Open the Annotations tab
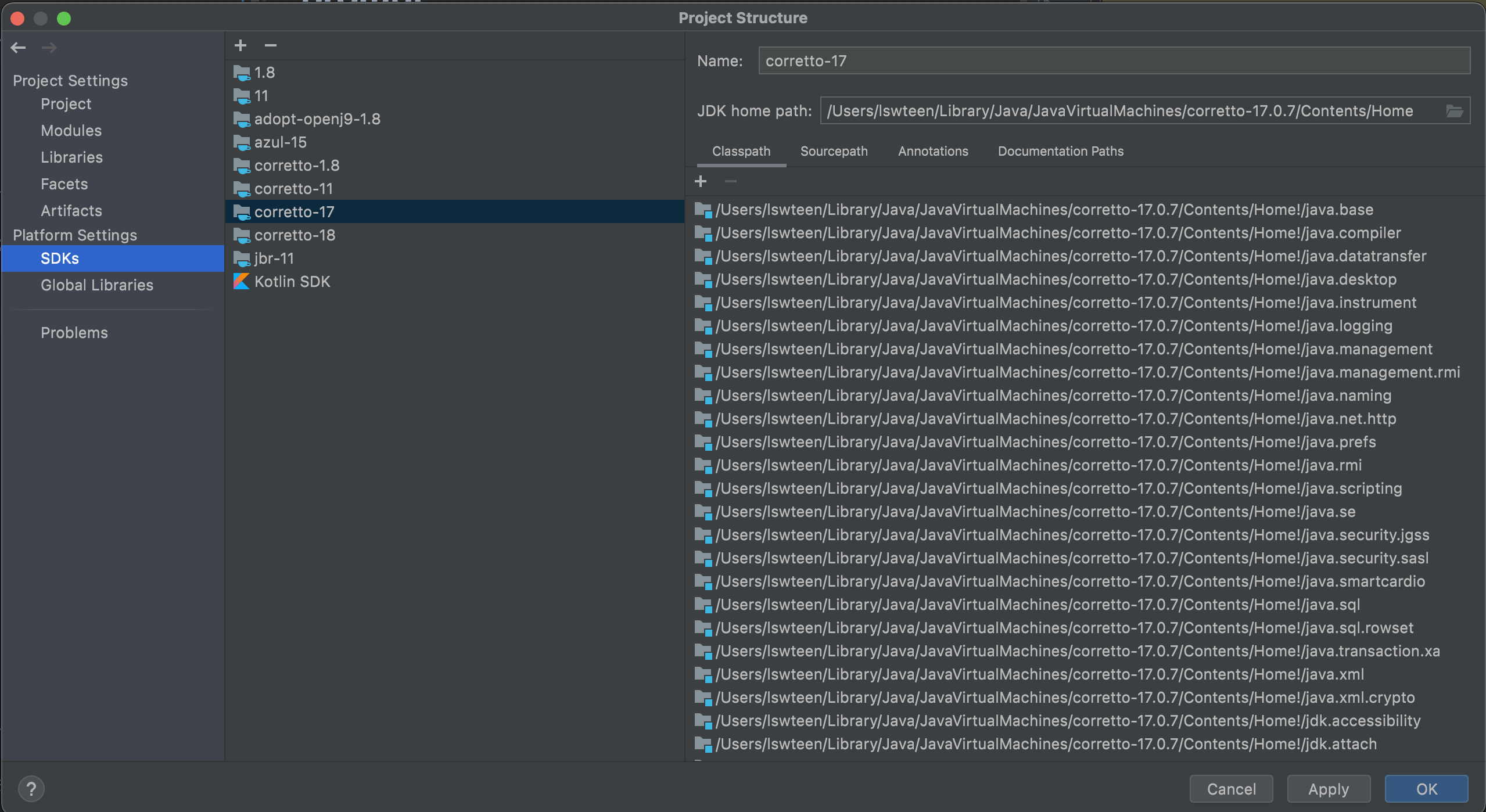Viewport: 1486px width, 812px height. point(933,151)
